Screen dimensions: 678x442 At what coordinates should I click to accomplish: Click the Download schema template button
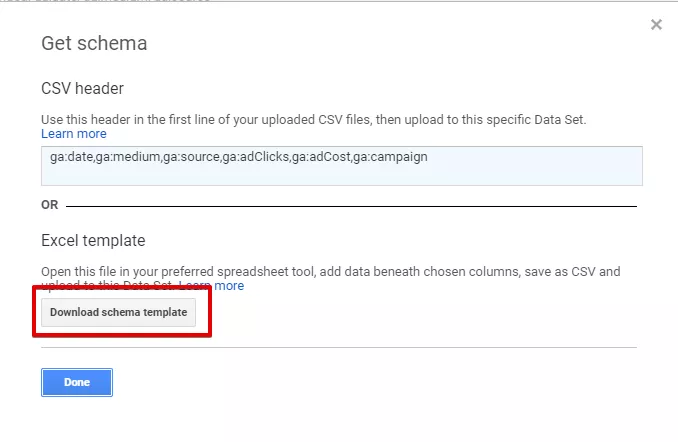click(118, 312)
